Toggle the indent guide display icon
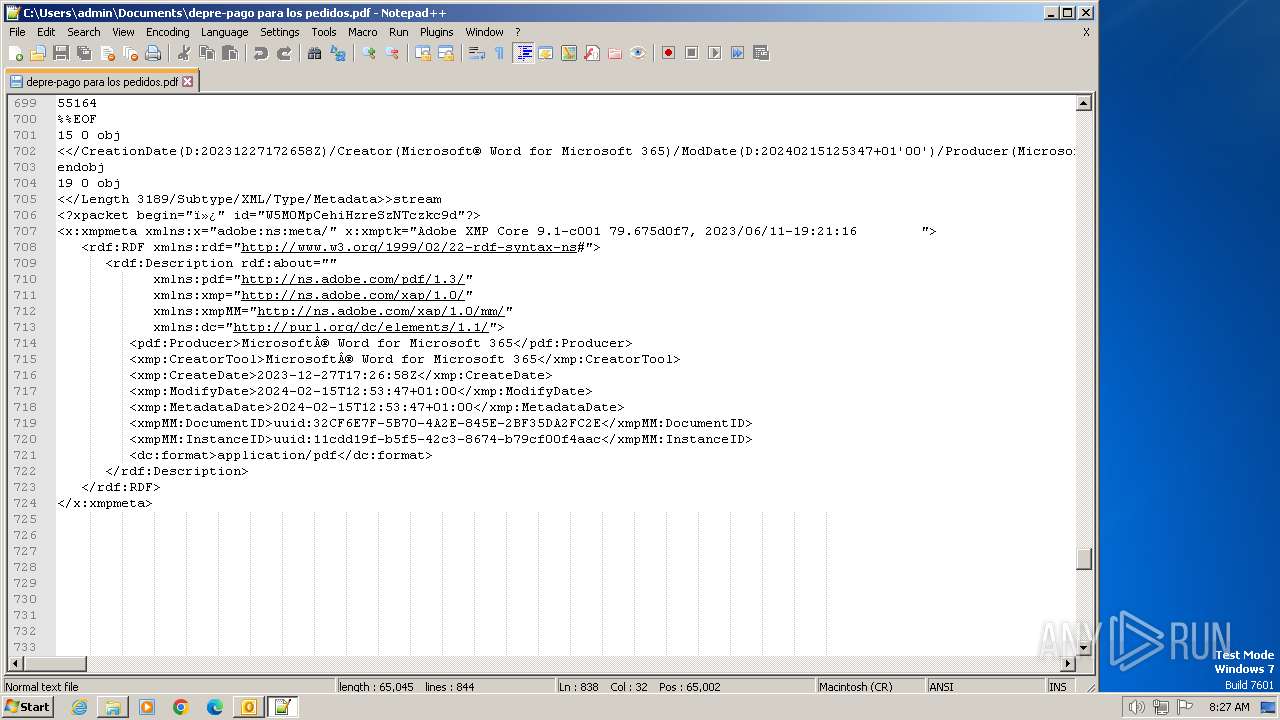This screenshot has width=1280, height=720. coord(523,53)
